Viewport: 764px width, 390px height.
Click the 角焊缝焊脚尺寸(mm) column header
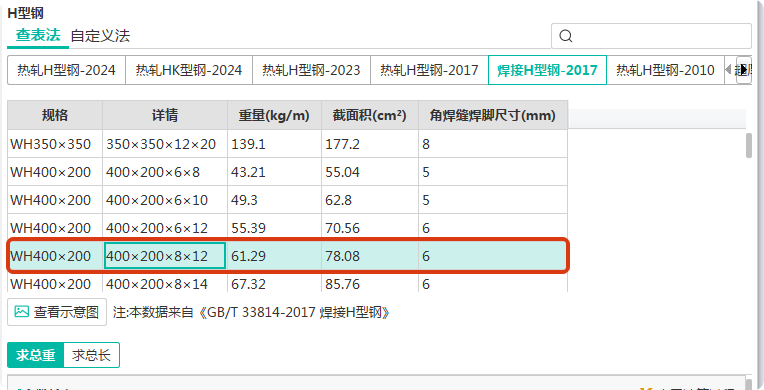[493, 115]
